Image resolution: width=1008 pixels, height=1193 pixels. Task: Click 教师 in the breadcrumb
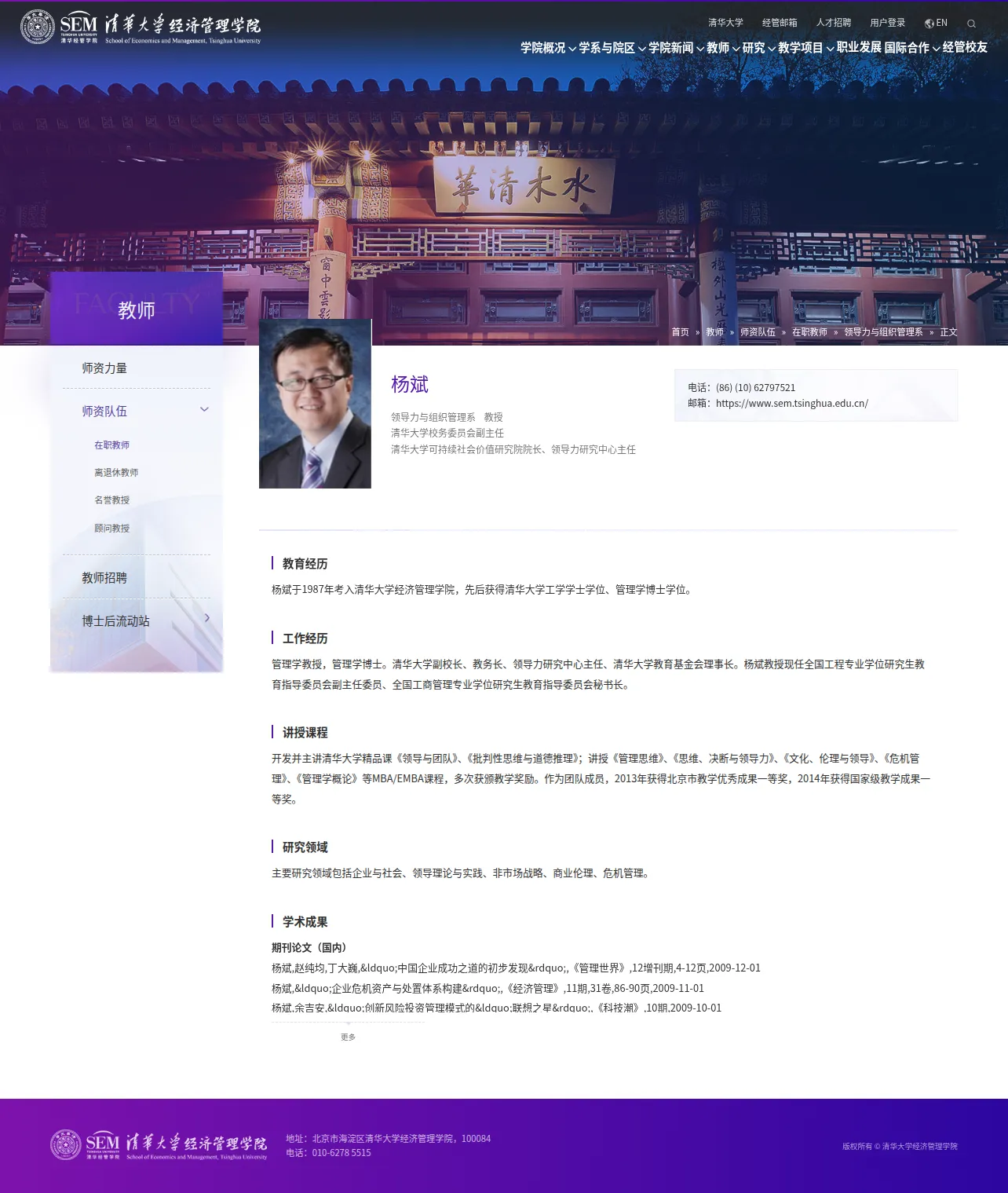pyautogui.click(x=714, y=332)
